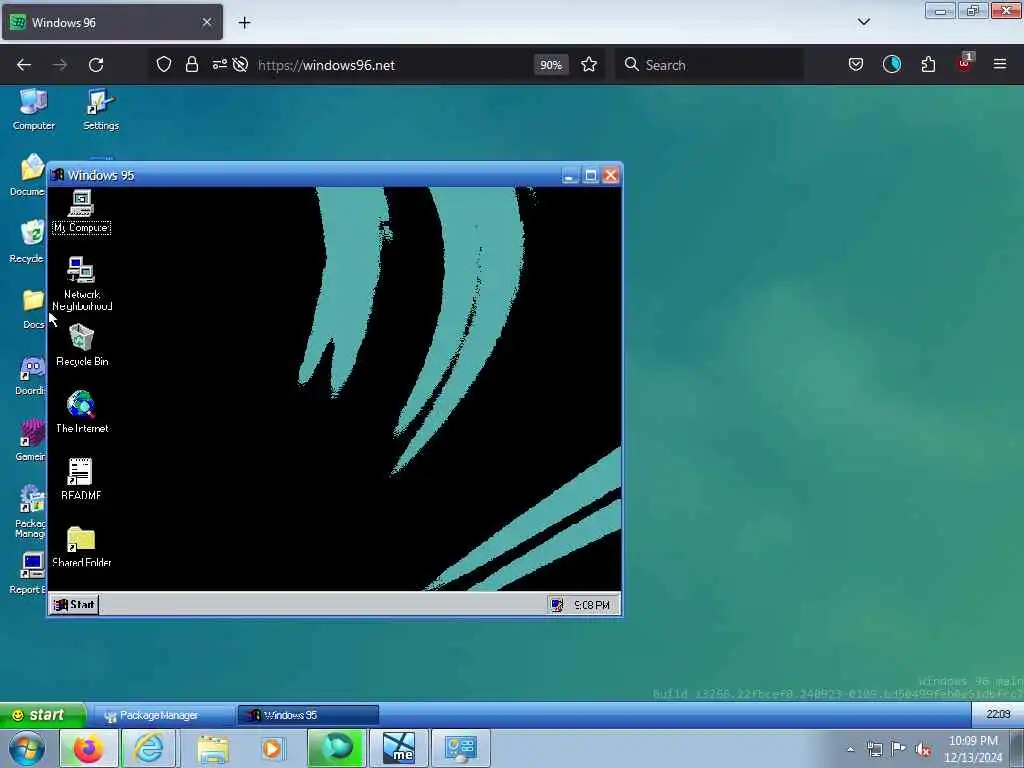The image size is (1024, 768).
Task: Open Documents icon on Windows 96 desktop
Action: pyautogui.click(x=27, y=175)
